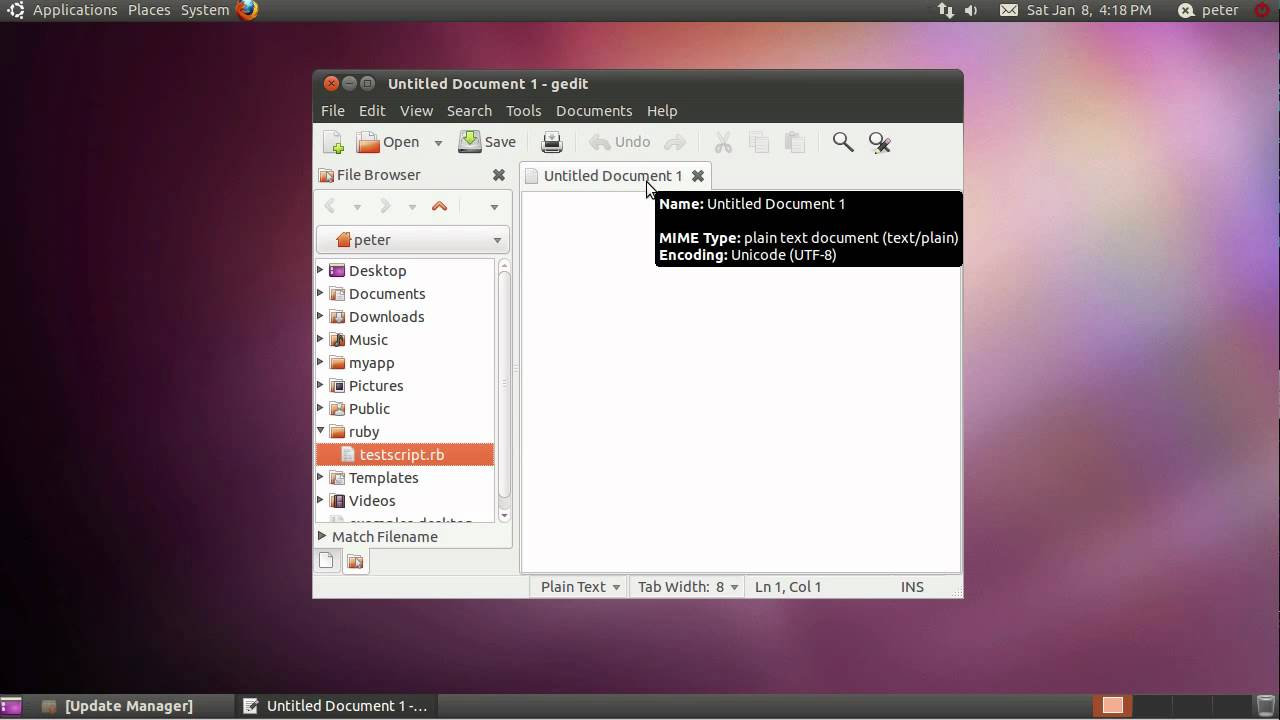Open the back history dropdown arrow
This screenshot has width=1280, height=720.
click(357, 207)
